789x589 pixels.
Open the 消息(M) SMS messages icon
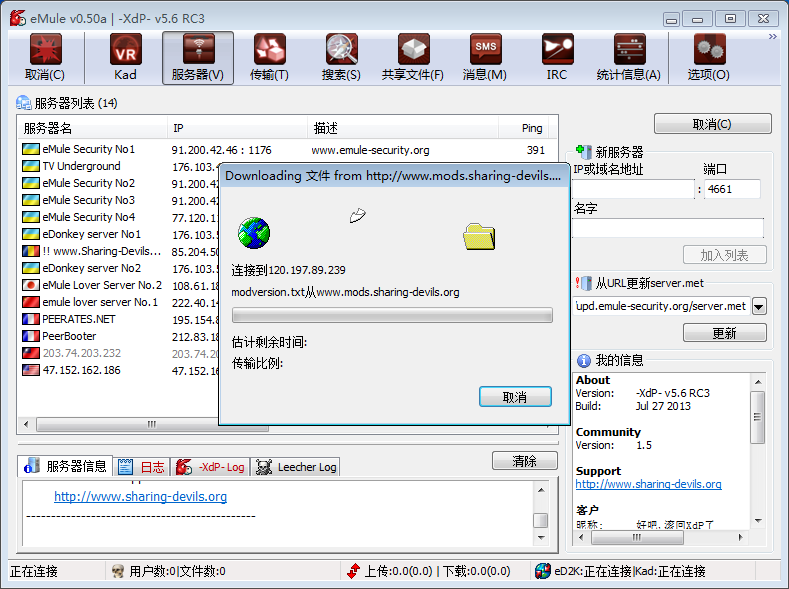[x=485, y=49]
